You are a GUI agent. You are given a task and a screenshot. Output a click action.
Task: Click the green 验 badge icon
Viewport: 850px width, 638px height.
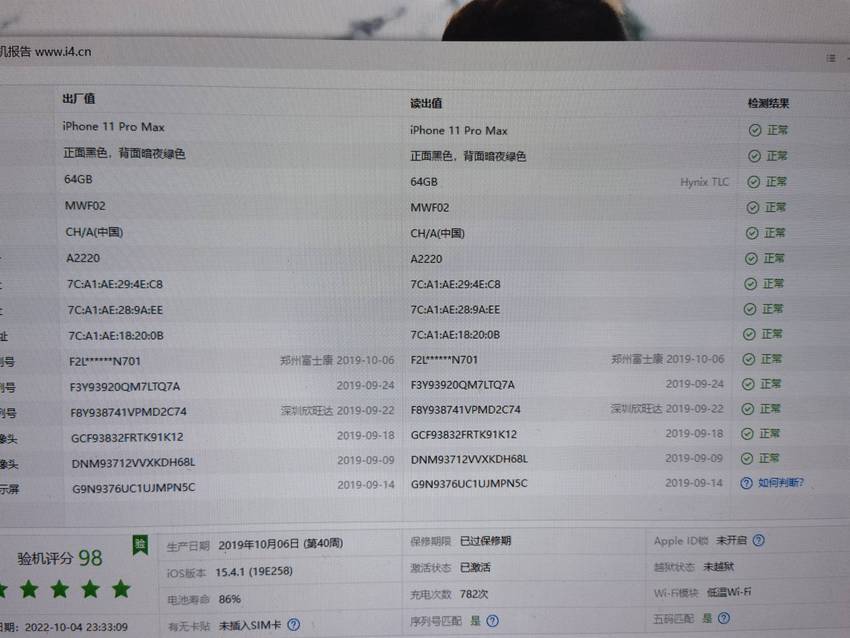(140, 545)
